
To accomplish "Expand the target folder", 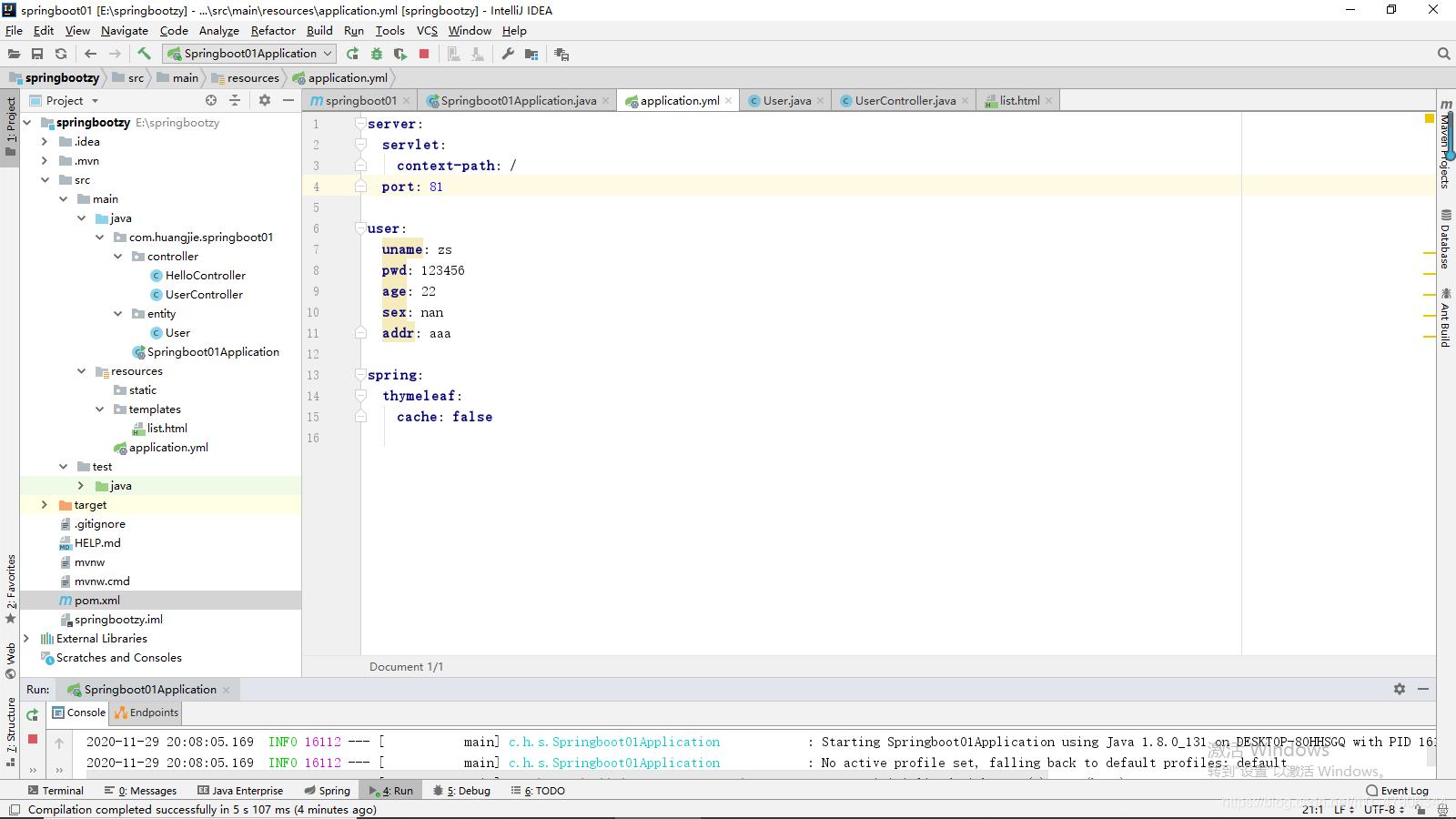I will click(44, 505).
